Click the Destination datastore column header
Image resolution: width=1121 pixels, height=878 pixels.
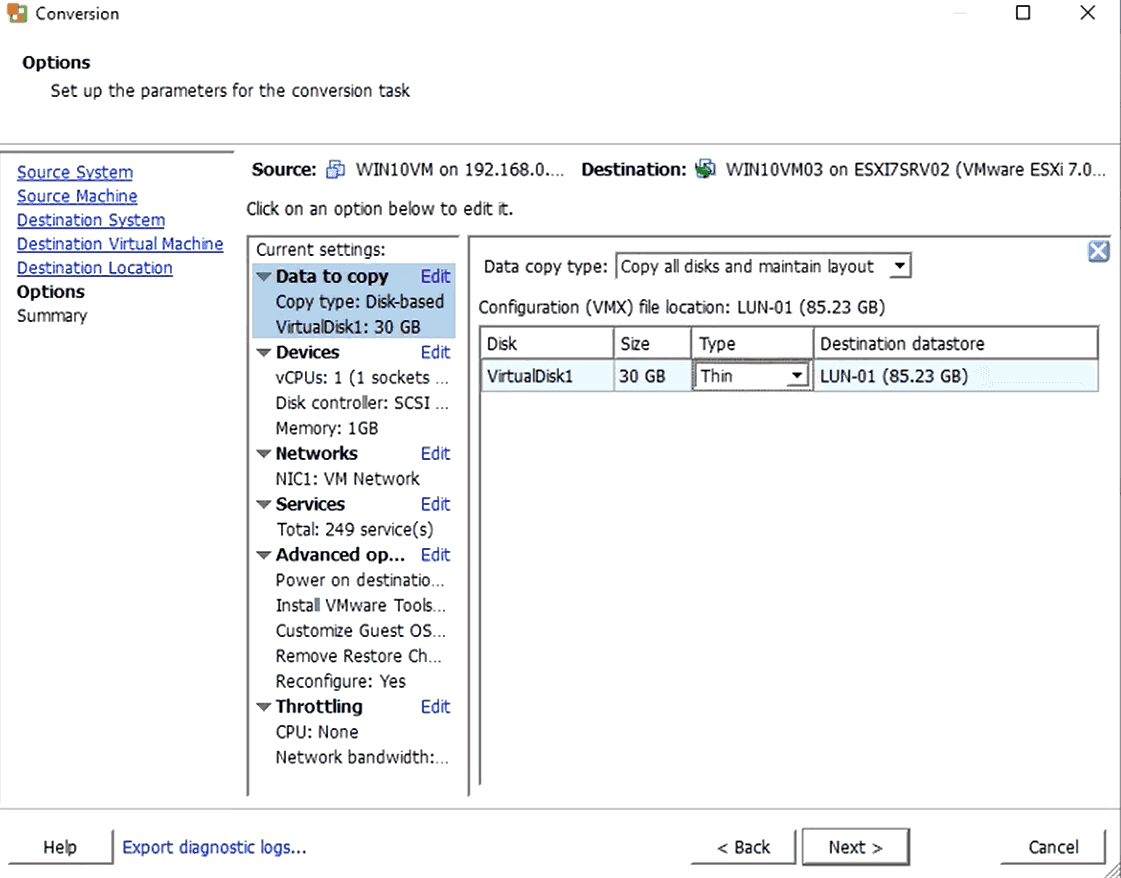956,344
